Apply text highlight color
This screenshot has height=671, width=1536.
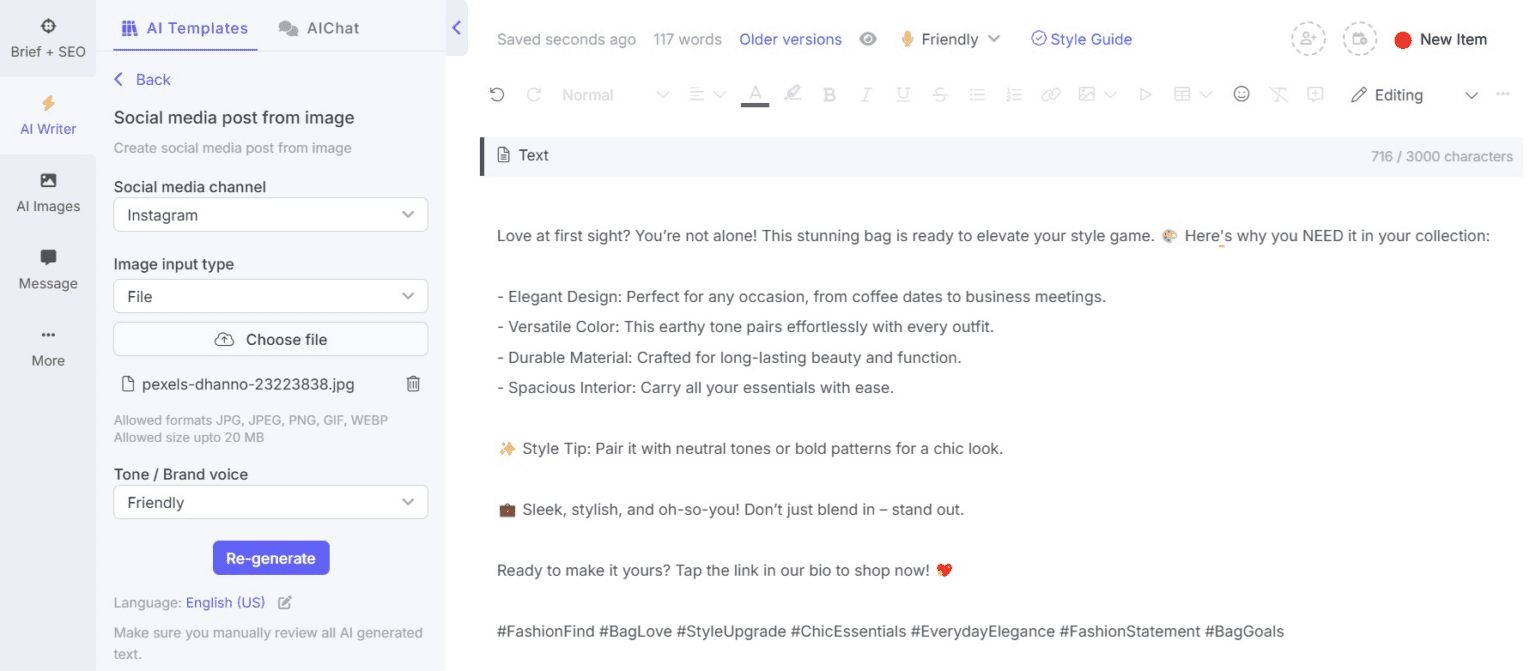click(792, 94)
